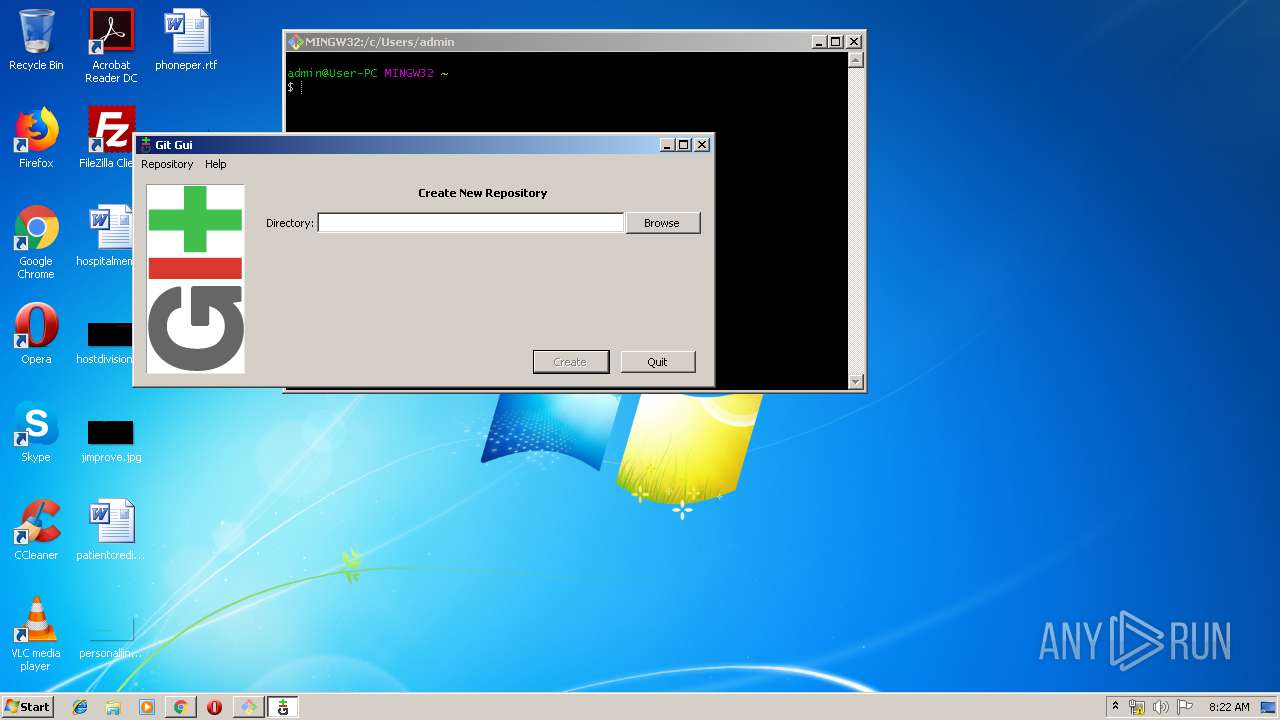Switch to the Git Bash taskbar button
The width and height of the screenshot is (1280, 720).
[248, 707]
